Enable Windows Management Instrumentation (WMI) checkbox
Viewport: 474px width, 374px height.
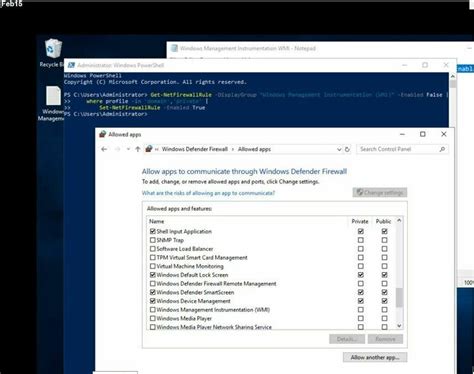coord(153,310)
